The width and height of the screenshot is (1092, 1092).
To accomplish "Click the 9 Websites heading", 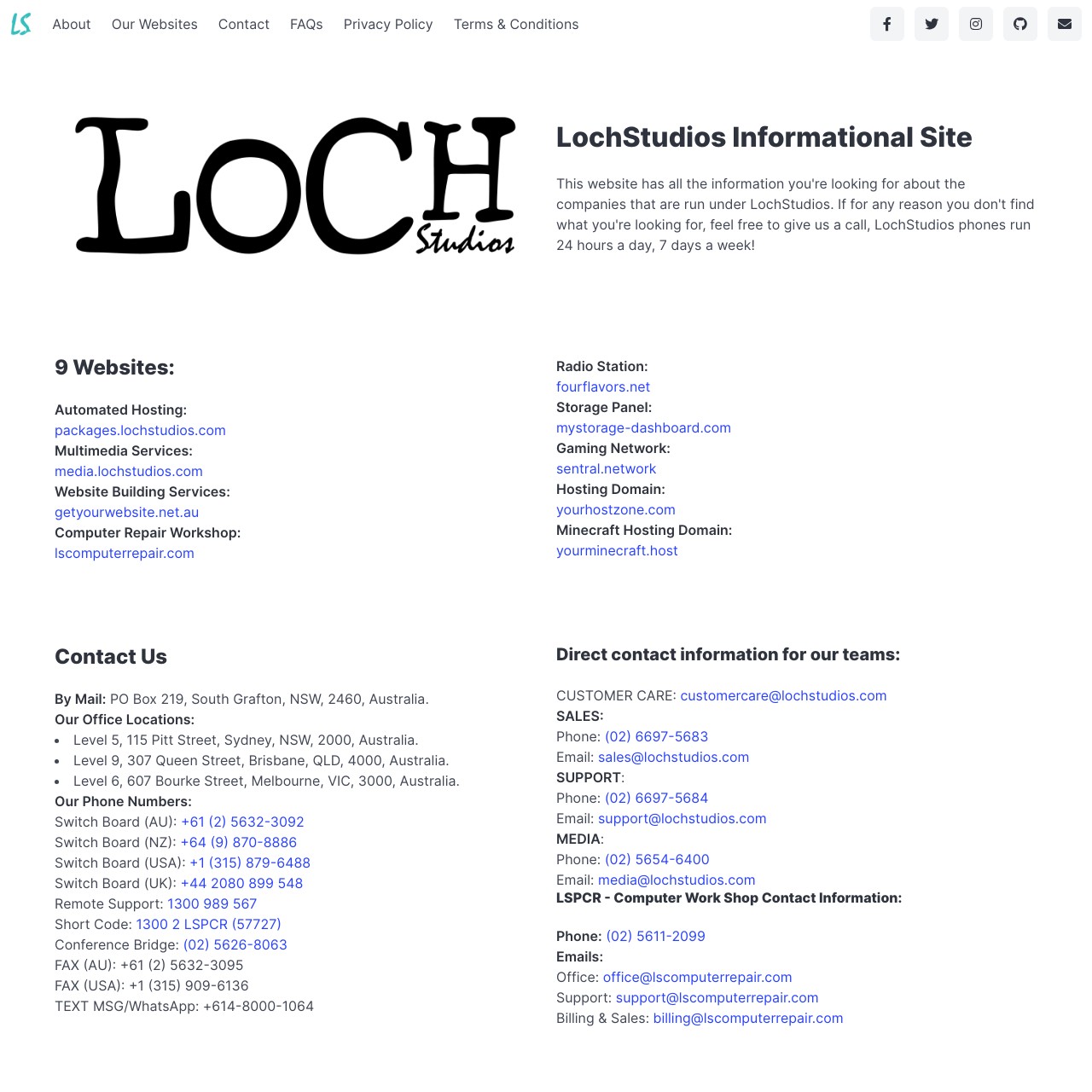I will click(114, 367).
